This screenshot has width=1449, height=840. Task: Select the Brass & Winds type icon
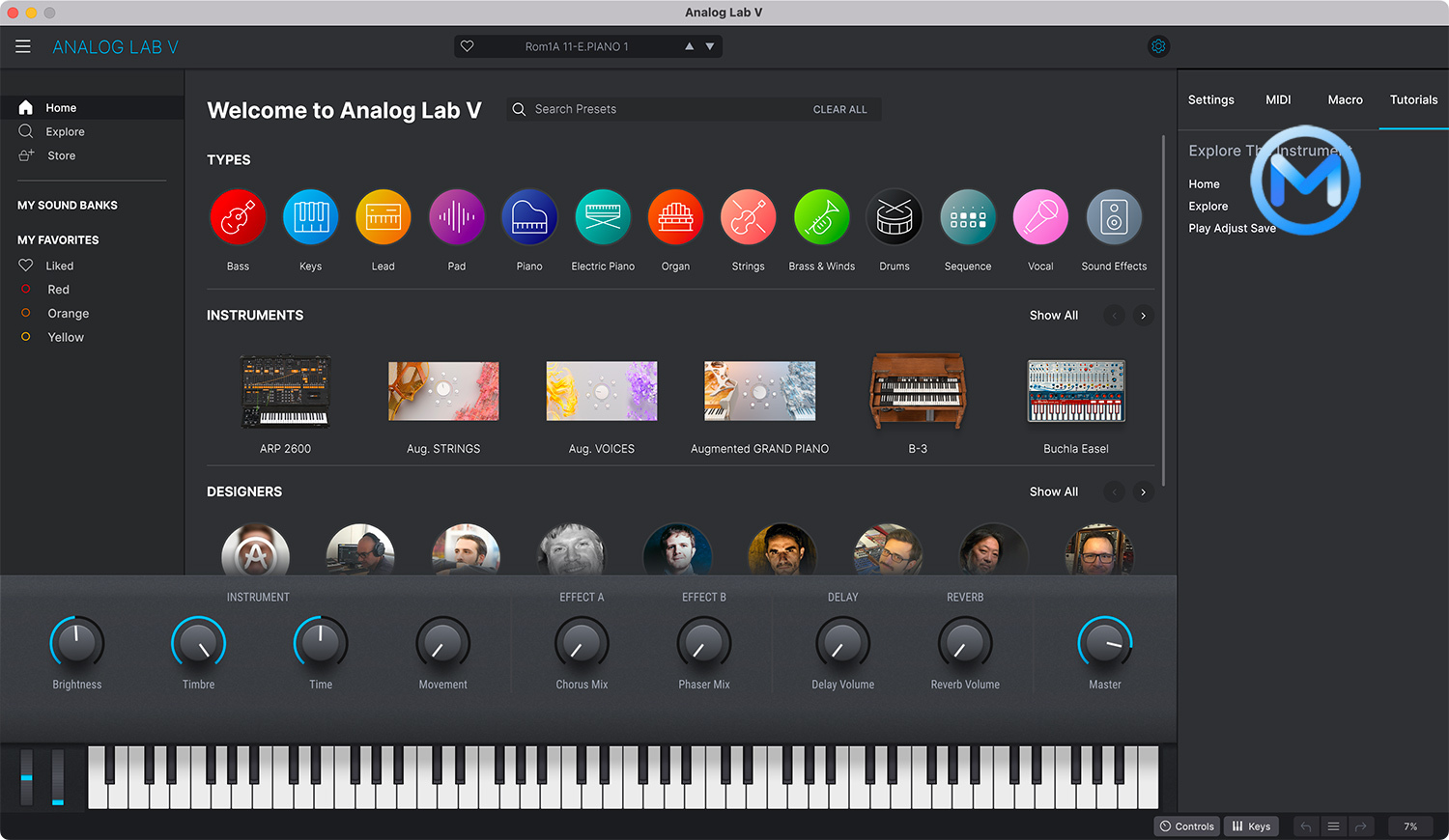[821, 216]
